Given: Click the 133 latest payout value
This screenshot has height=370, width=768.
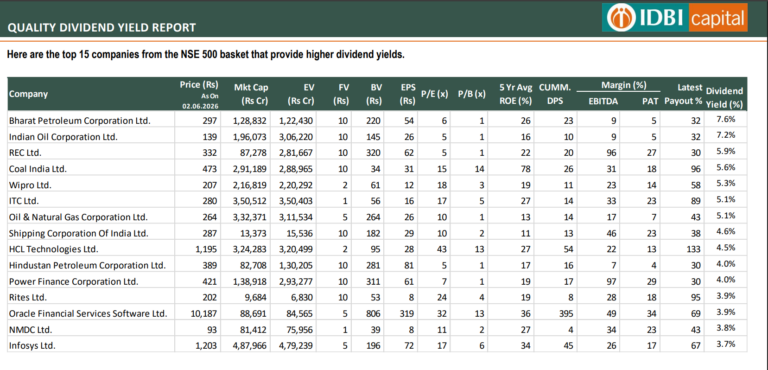Looking at the screenshot, I should (x=694, y=249).
